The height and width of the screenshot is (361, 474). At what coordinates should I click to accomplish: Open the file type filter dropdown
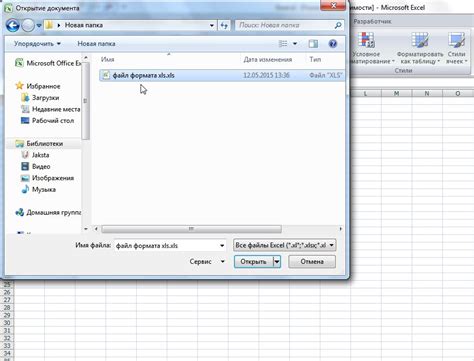tap(285, 245)
